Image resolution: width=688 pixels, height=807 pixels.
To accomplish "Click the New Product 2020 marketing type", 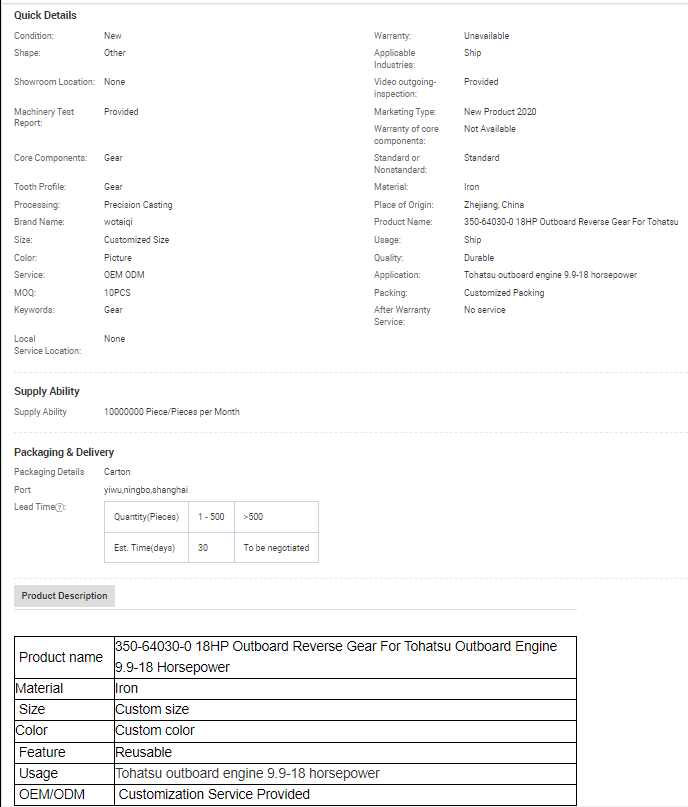I will tap(500, 112).
